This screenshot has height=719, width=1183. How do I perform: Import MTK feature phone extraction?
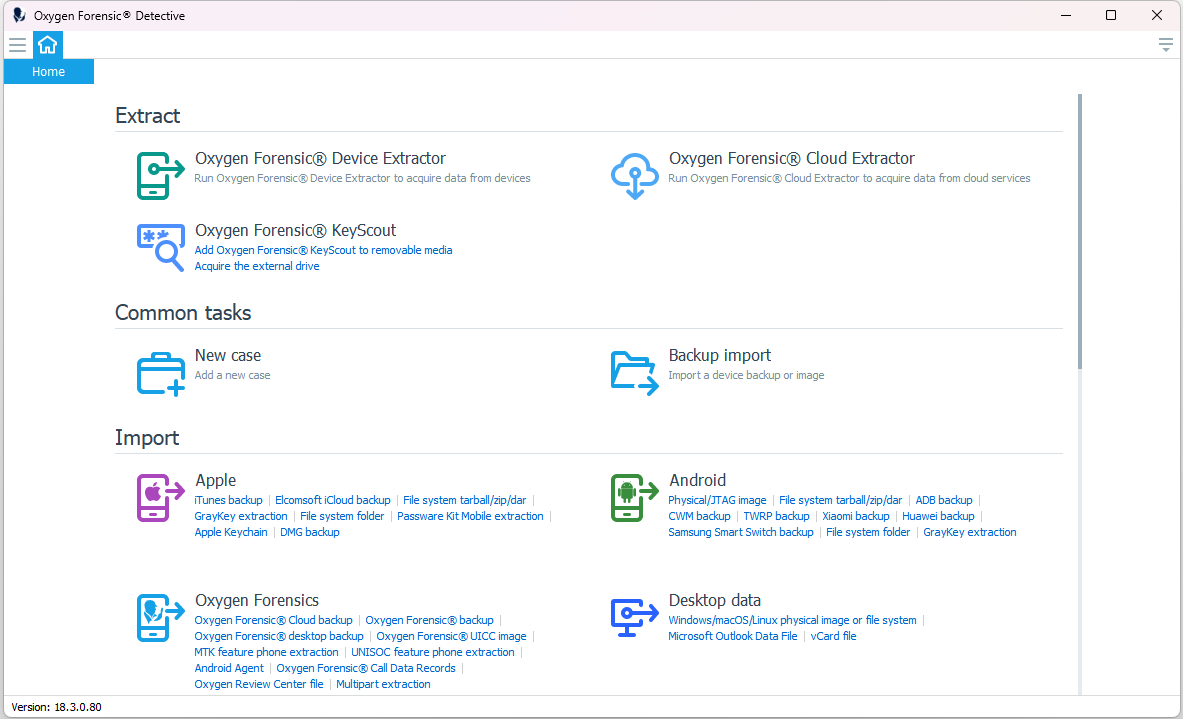coord(266,652)
